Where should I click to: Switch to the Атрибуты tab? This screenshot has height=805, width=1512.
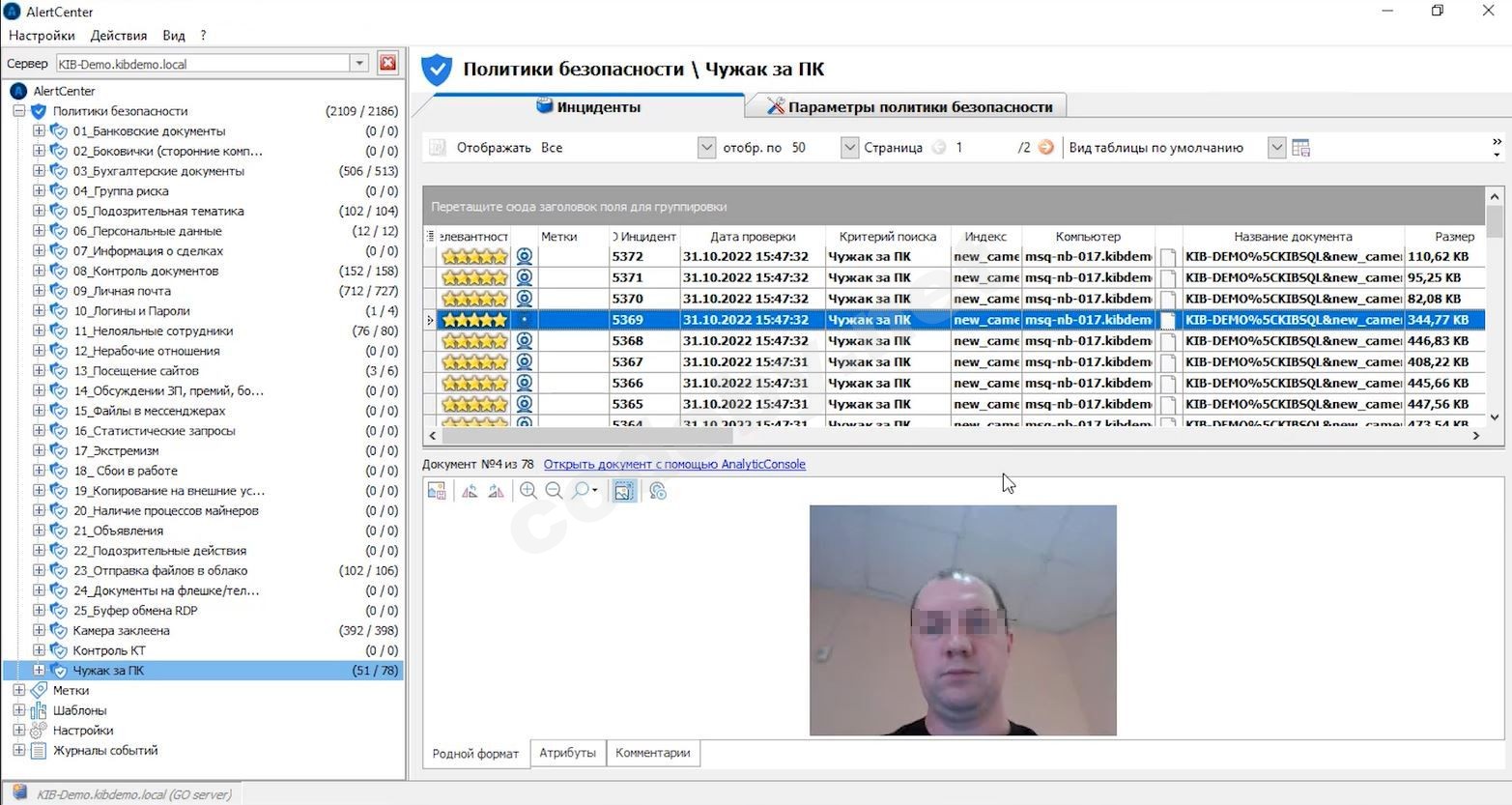(567, 753)
